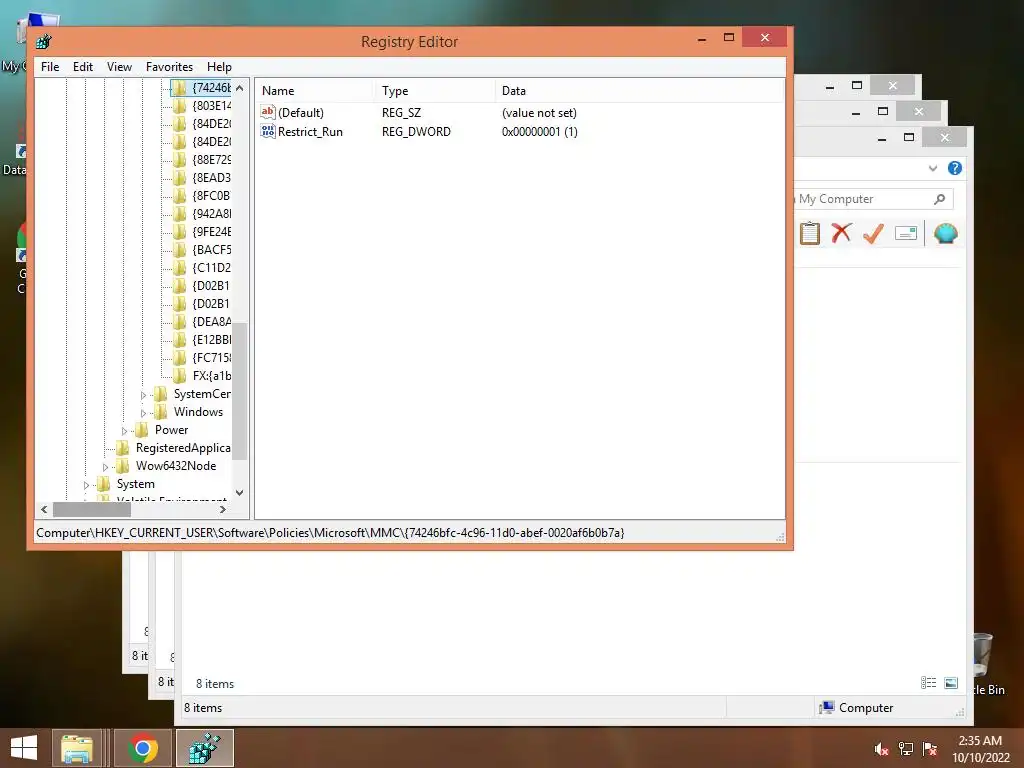Click the Registry Editor title bar icon
The height and width of the screenshot is (768, 1024).
click(44, 42)
